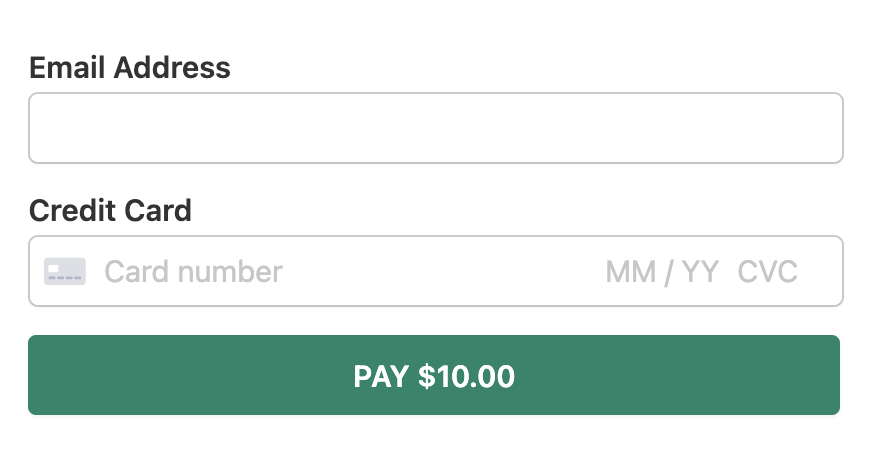
Task: Click the gray credit card icon
Action: (x=65, y=271)
